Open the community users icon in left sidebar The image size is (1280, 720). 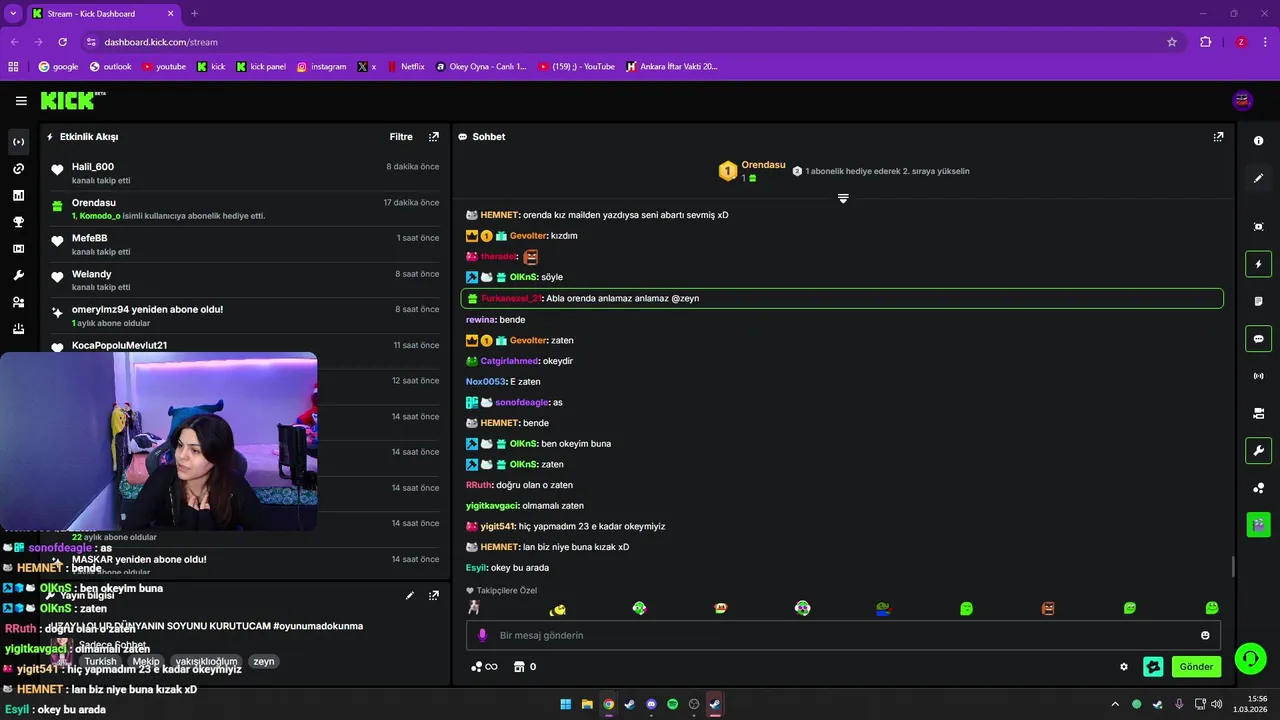click(x=18, y=302)
